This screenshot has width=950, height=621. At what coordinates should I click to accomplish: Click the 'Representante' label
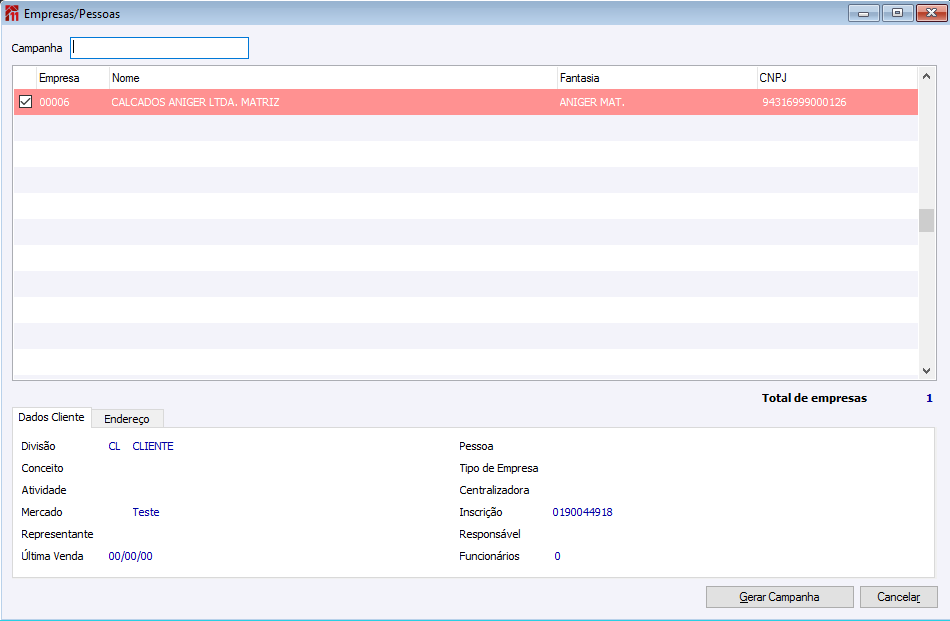click(x=58, y=534)
